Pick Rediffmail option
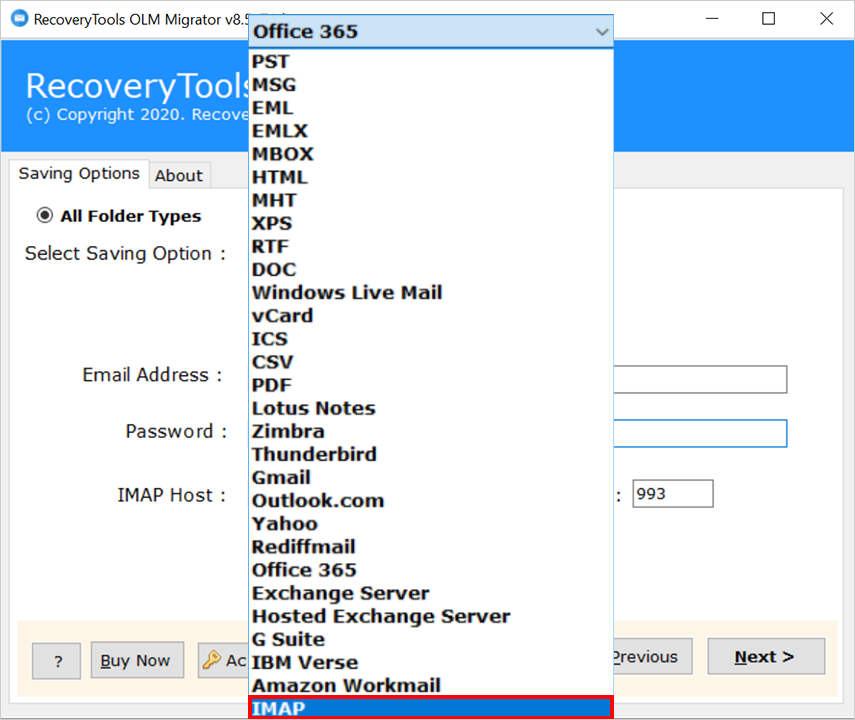 [431, 547]
